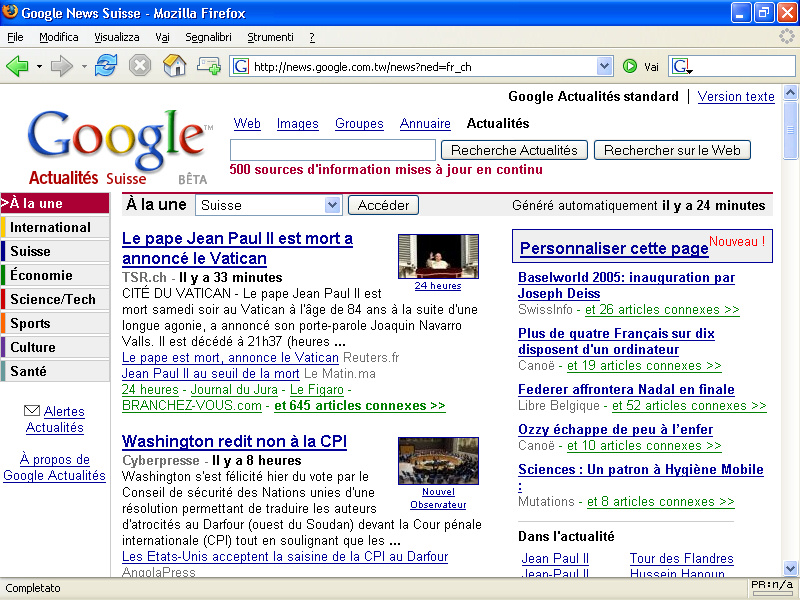Expand the address bar URL history dropdown
Image resolution: width=800 pixels, height=600 pixels.
tap(604, 66)
